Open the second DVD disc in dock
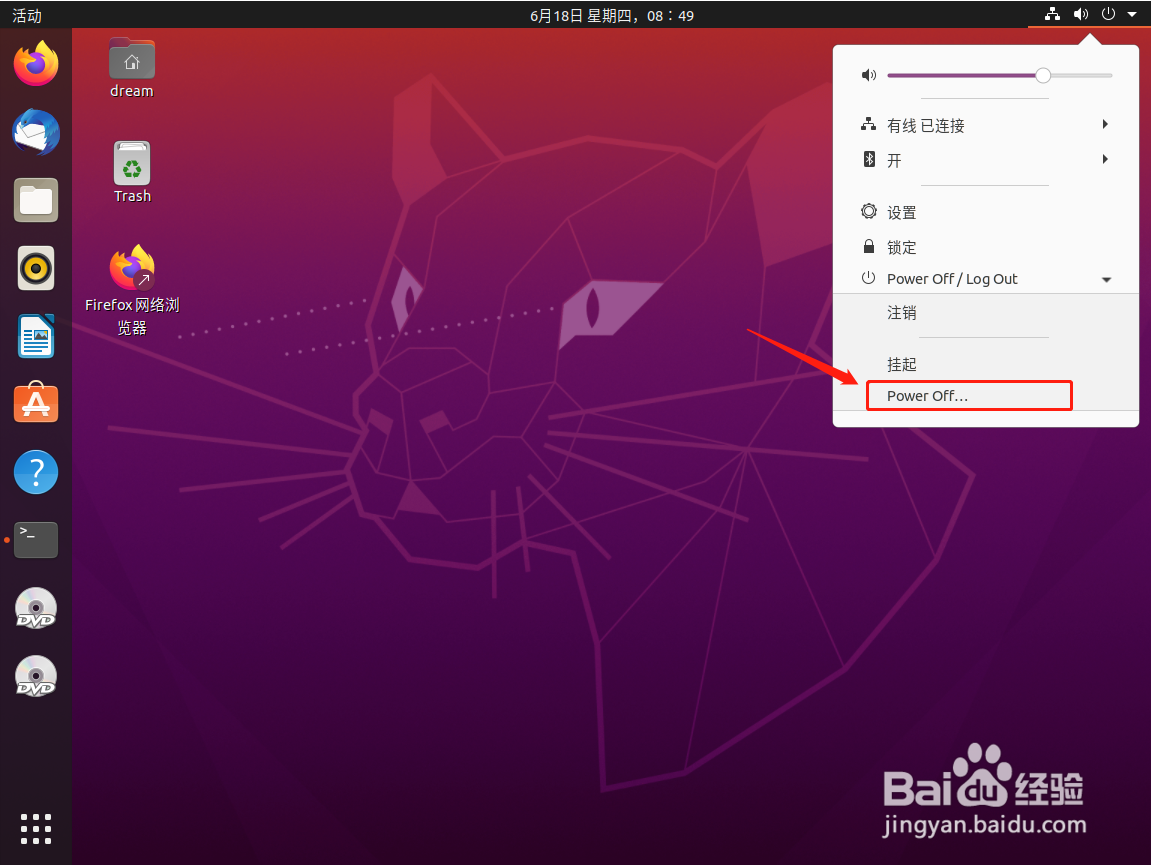 [36, 676]
